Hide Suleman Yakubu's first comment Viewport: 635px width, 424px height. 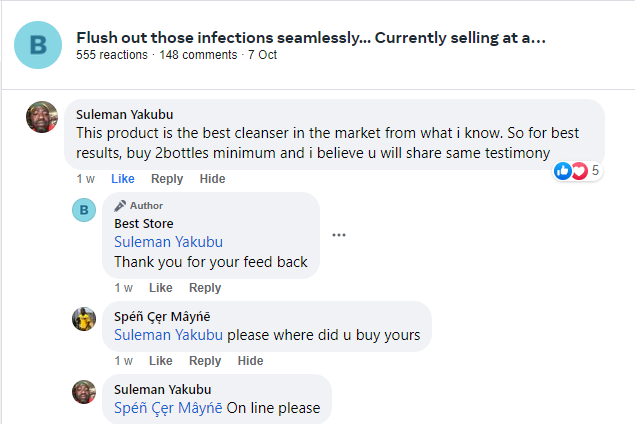point(212,179)
